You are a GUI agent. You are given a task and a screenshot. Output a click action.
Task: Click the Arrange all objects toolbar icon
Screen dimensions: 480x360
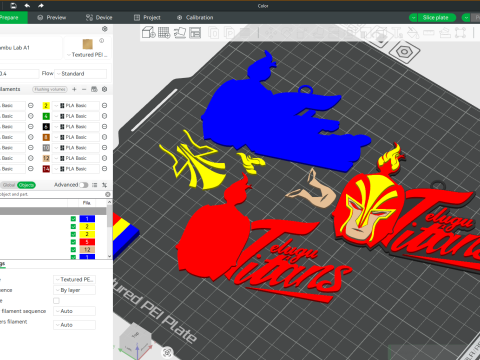(195, 33)
